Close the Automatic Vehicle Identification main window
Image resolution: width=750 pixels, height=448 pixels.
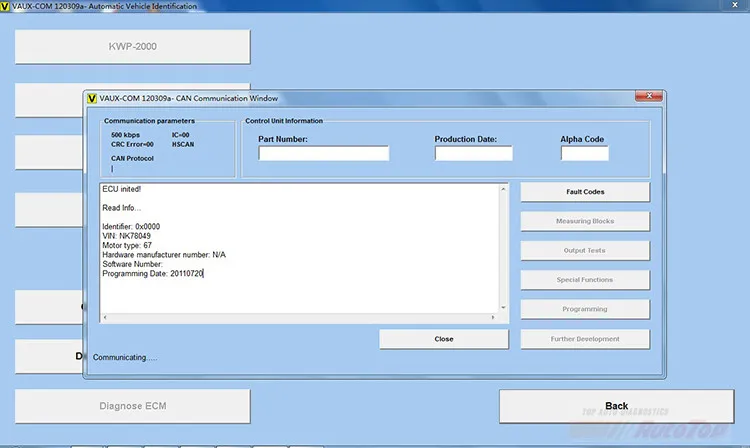[x=735, y=5]
